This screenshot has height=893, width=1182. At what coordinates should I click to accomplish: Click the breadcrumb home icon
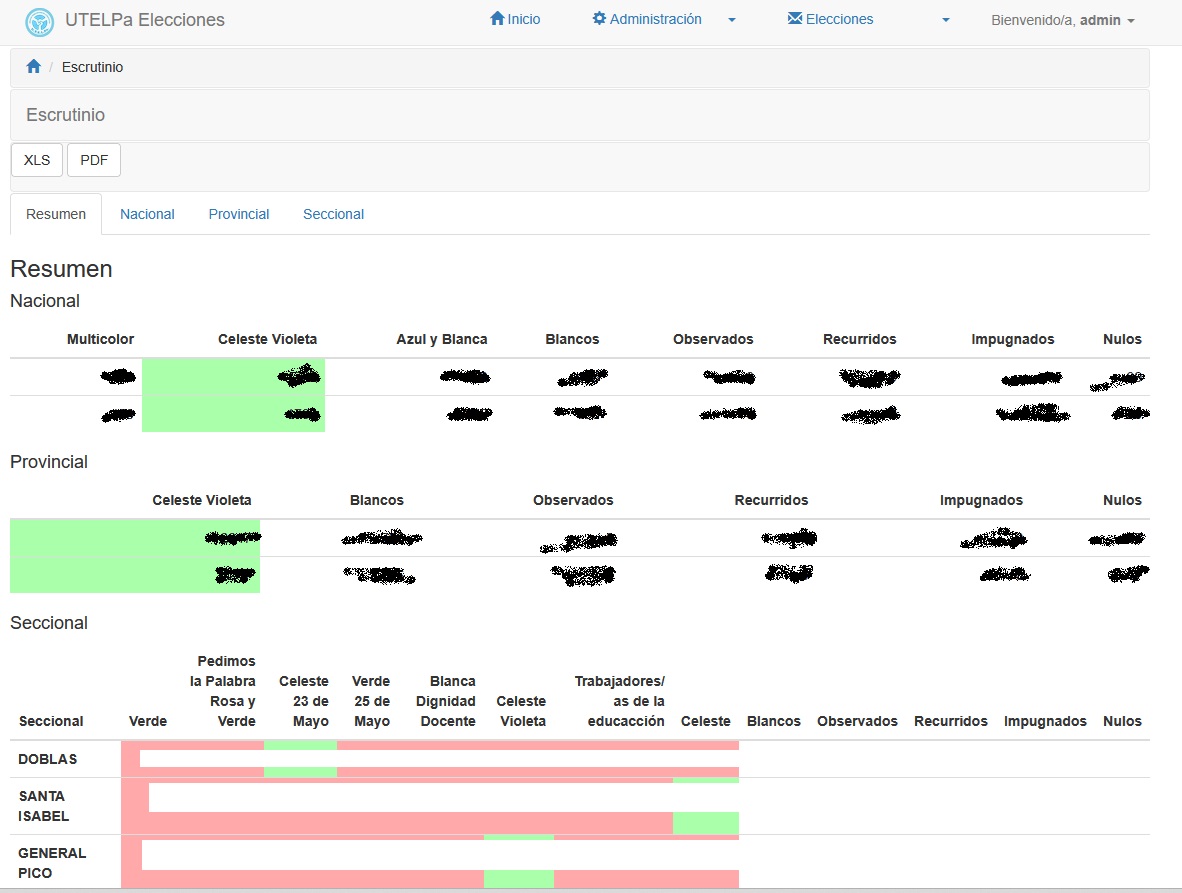[x=33, y=67]
